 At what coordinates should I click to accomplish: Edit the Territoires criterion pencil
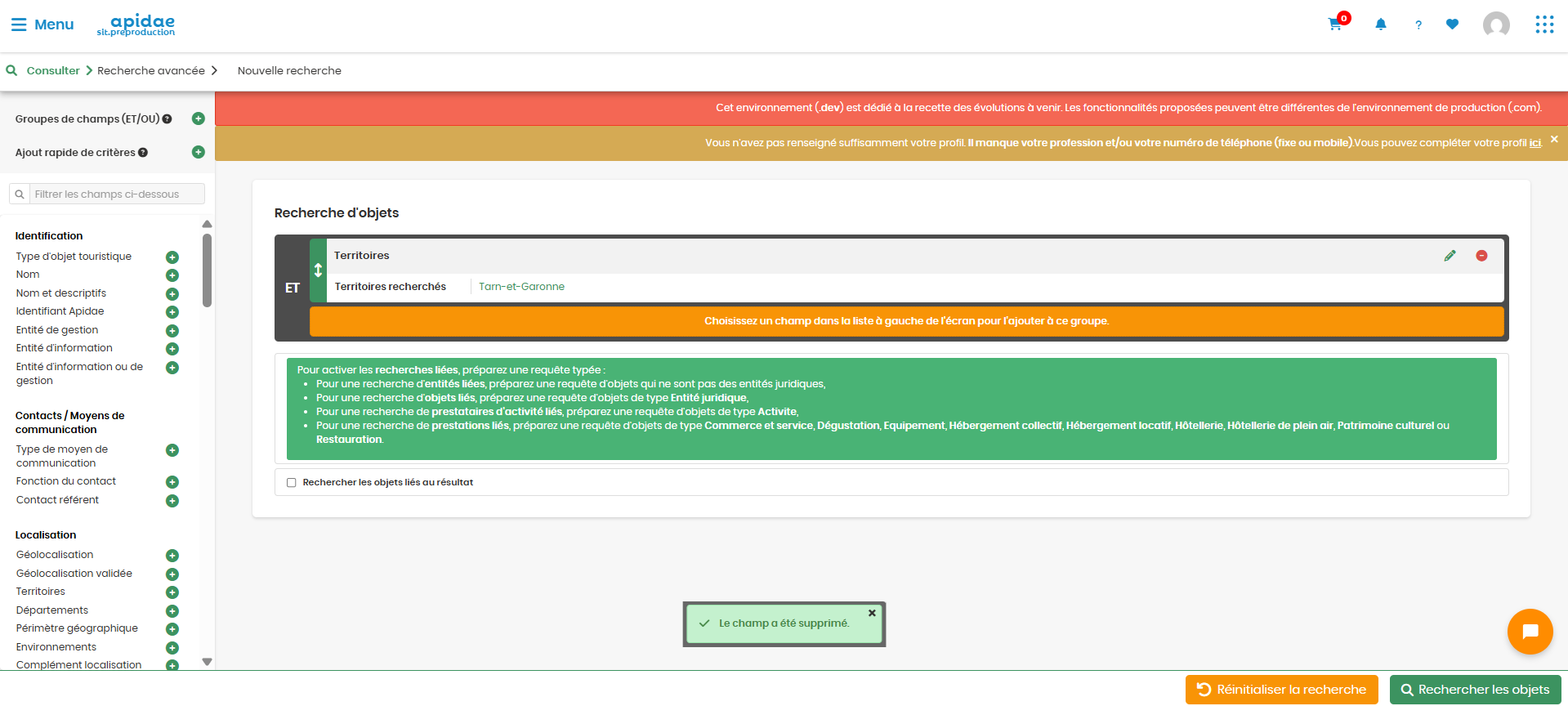pyautogui.click(x=1450, y=256)
